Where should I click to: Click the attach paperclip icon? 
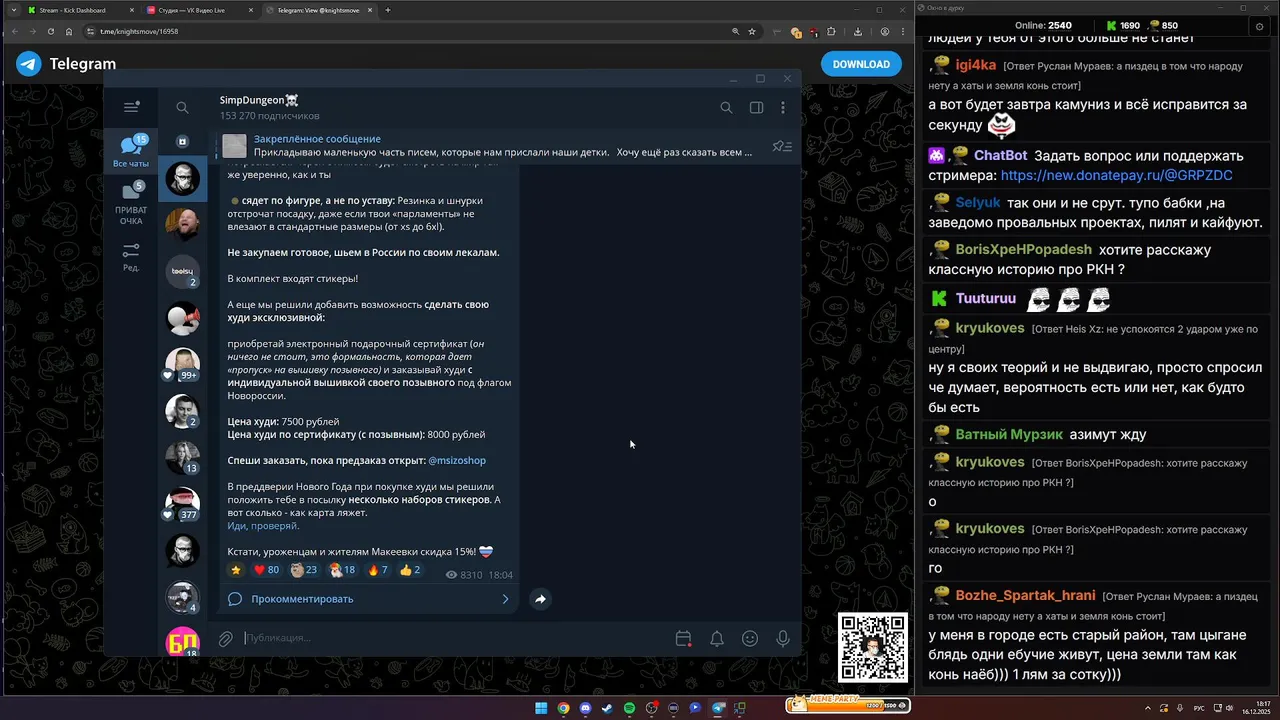click(226, 638)
